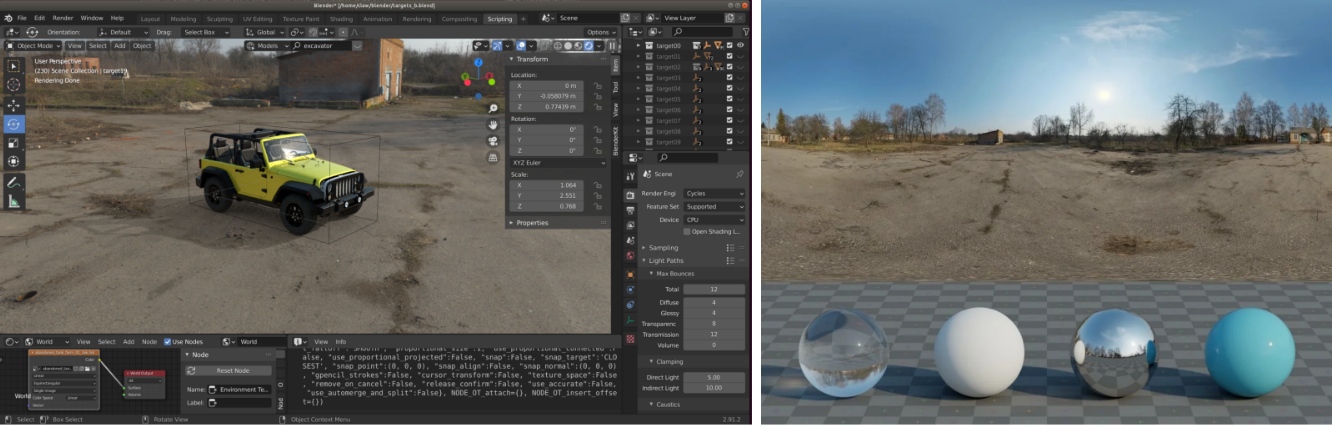The width and height of the screenshot is (1332, 426).
Task: Click the zoom magnifier icon in the viewport
Action: click(x=493, y=107)
